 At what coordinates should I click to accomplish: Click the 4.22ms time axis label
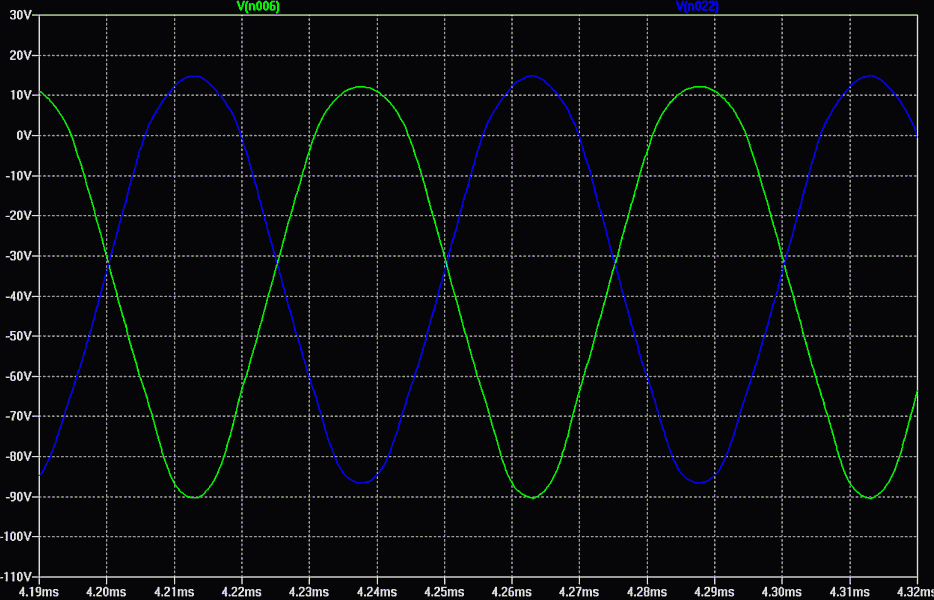(x=241, y=593)
